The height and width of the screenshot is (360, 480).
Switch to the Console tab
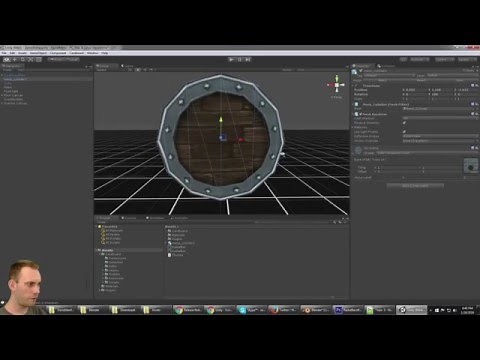pyautogui.click(x=129, y=218)
